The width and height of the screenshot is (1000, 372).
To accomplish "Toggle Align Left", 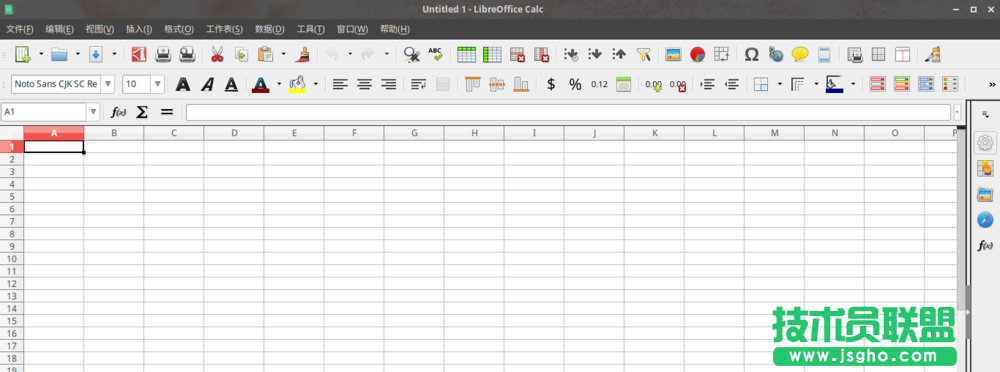I will (341, 84).
